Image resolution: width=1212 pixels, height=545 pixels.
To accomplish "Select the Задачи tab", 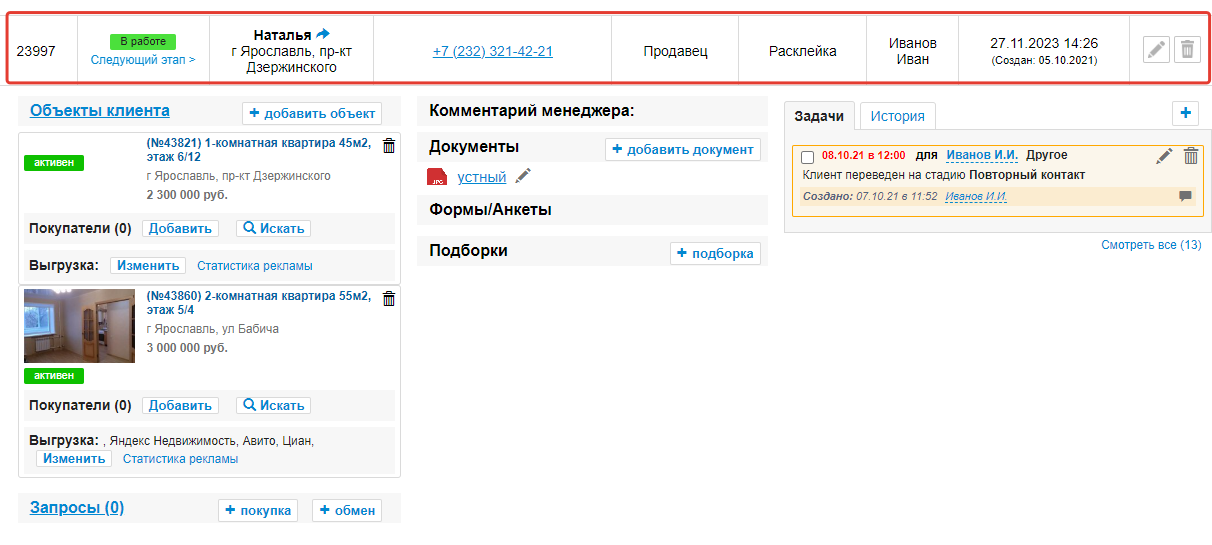I will [x=819, y=116].
